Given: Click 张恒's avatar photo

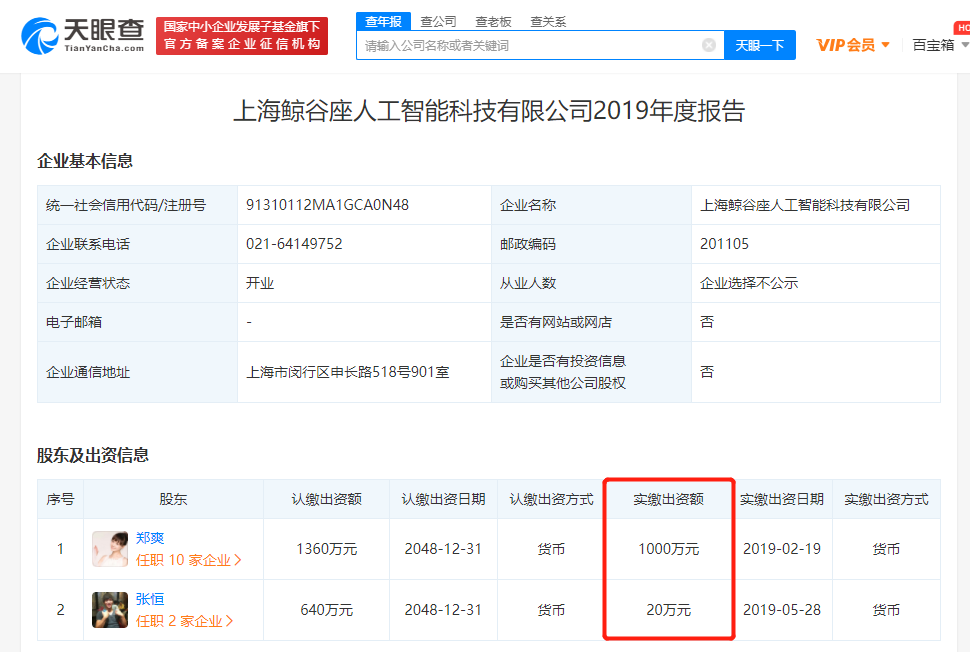Looking at the screenshot, I should (109, 610).
